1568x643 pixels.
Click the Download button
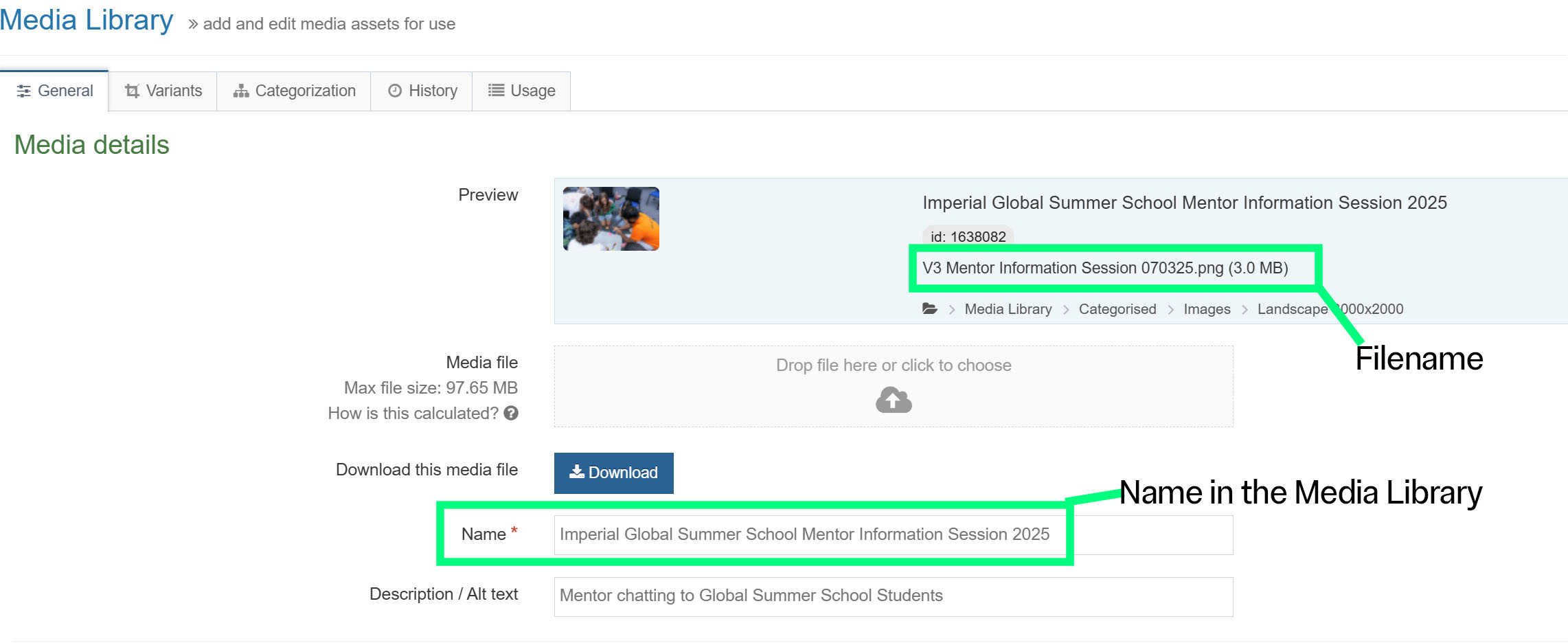(x=613, y=473)
